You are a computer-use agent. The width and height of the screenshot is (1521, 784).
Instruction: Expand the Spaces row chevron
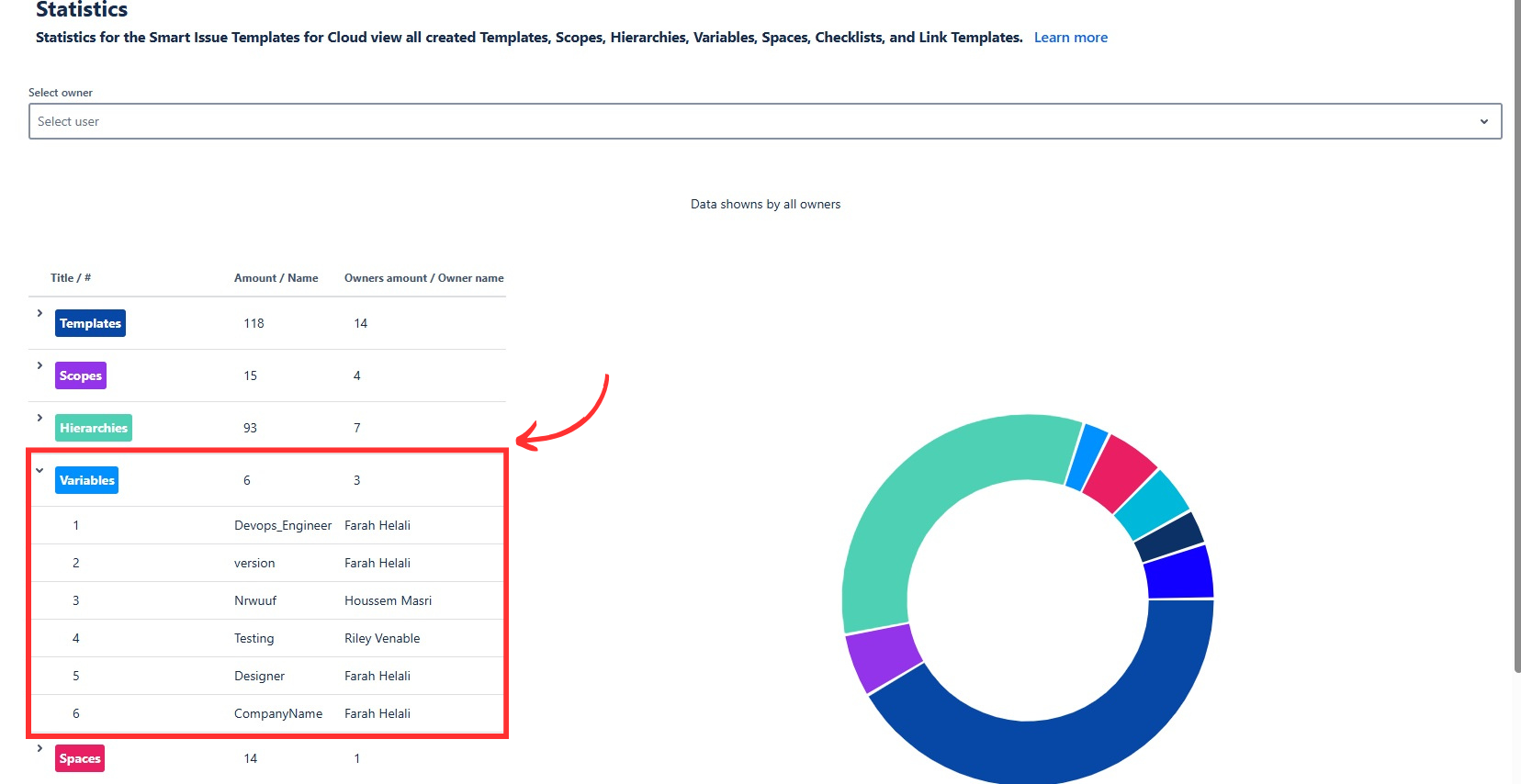(x=39, y=748)
